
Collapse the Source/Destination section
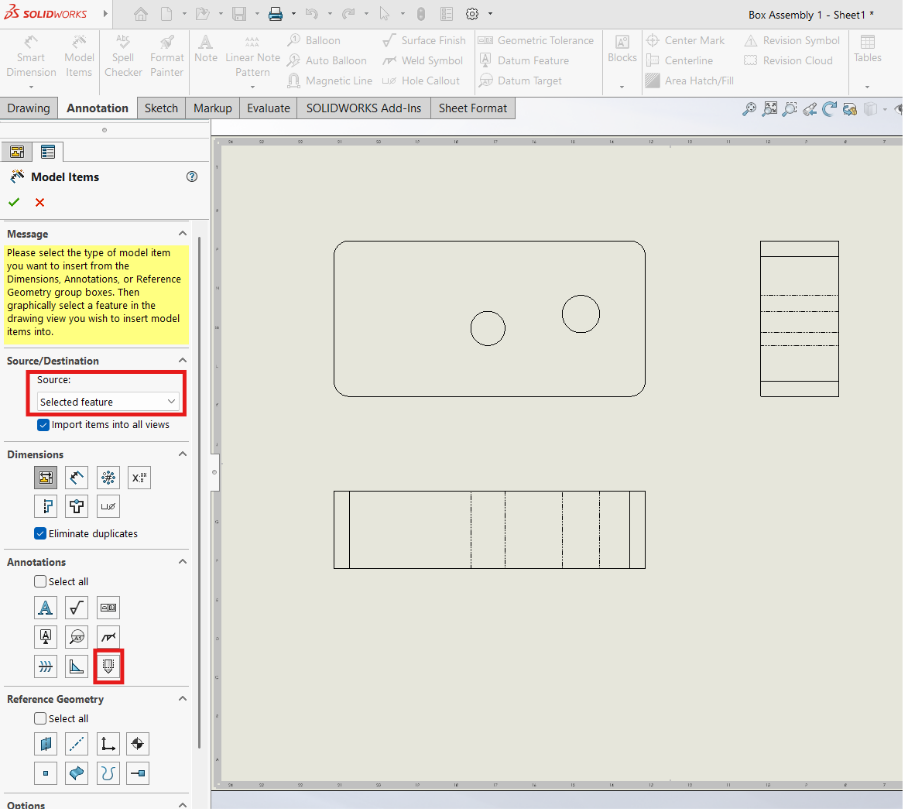pos(183,360)
